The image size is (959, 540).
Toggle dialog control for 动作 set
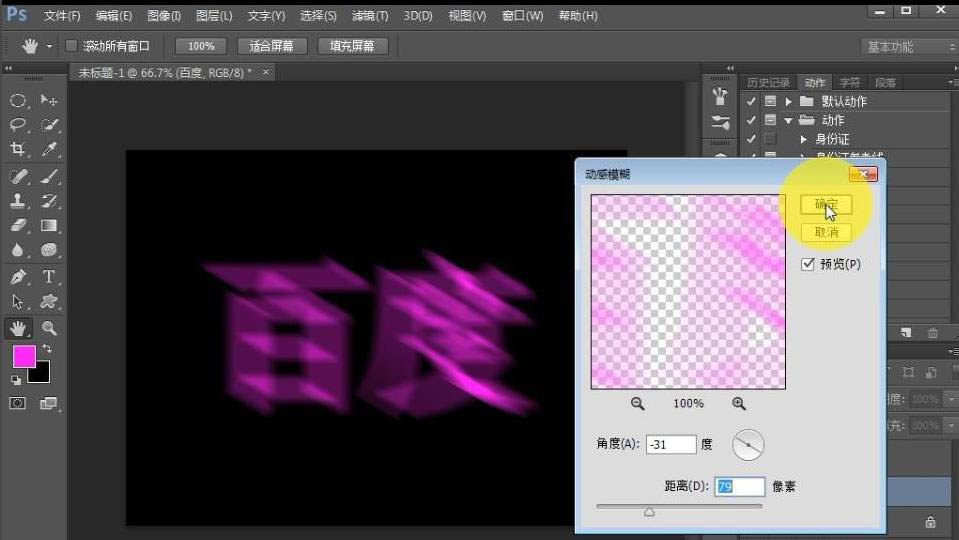tap(771, 120)
